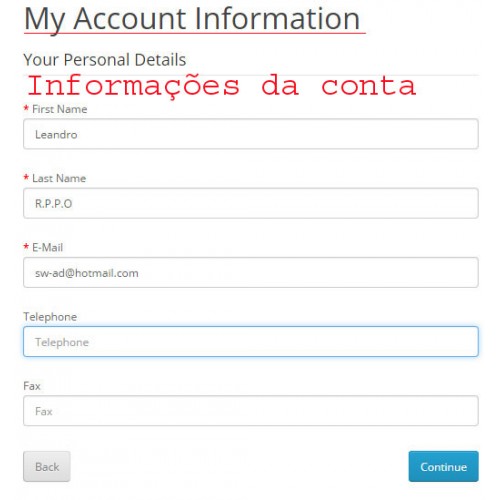
Task: Select the E-Mail input field
Action: 251,272
